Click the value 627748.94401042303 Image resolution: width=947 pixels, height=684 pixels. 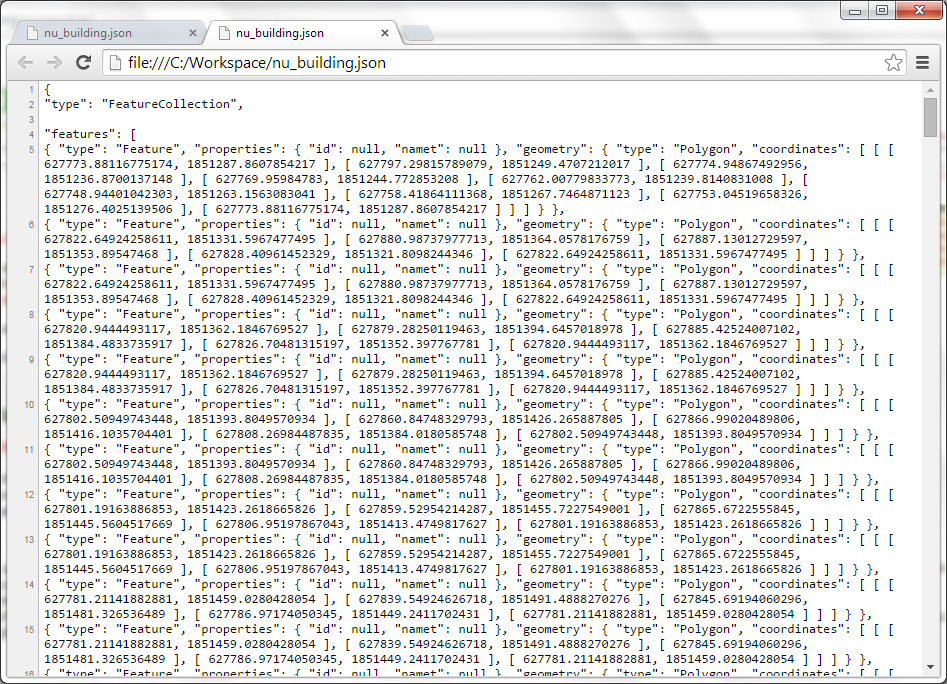coord(108,194)
